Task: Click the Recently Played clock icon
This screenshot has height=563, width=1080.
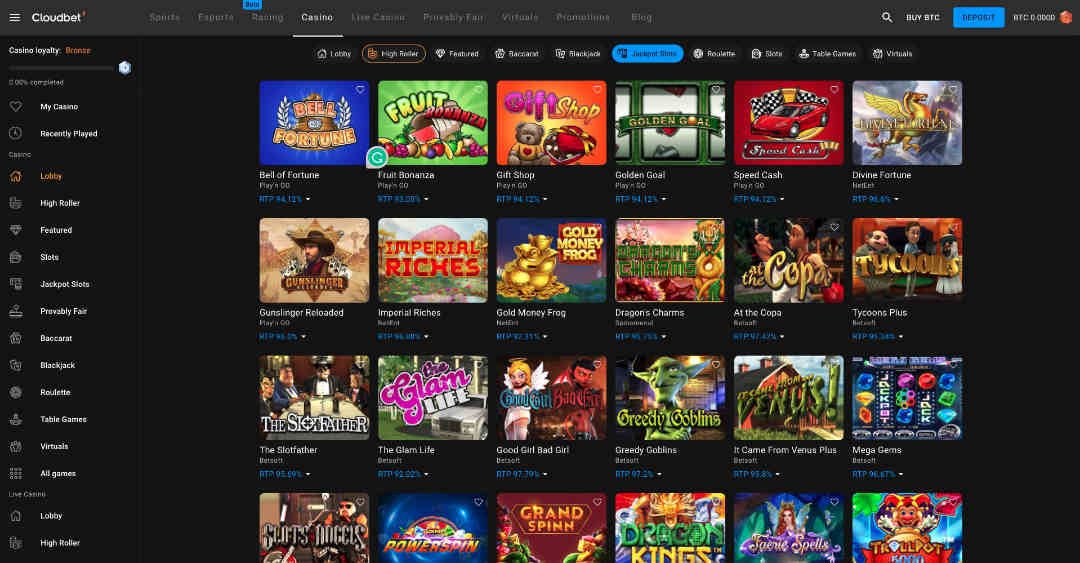Action: pos(16,134)
